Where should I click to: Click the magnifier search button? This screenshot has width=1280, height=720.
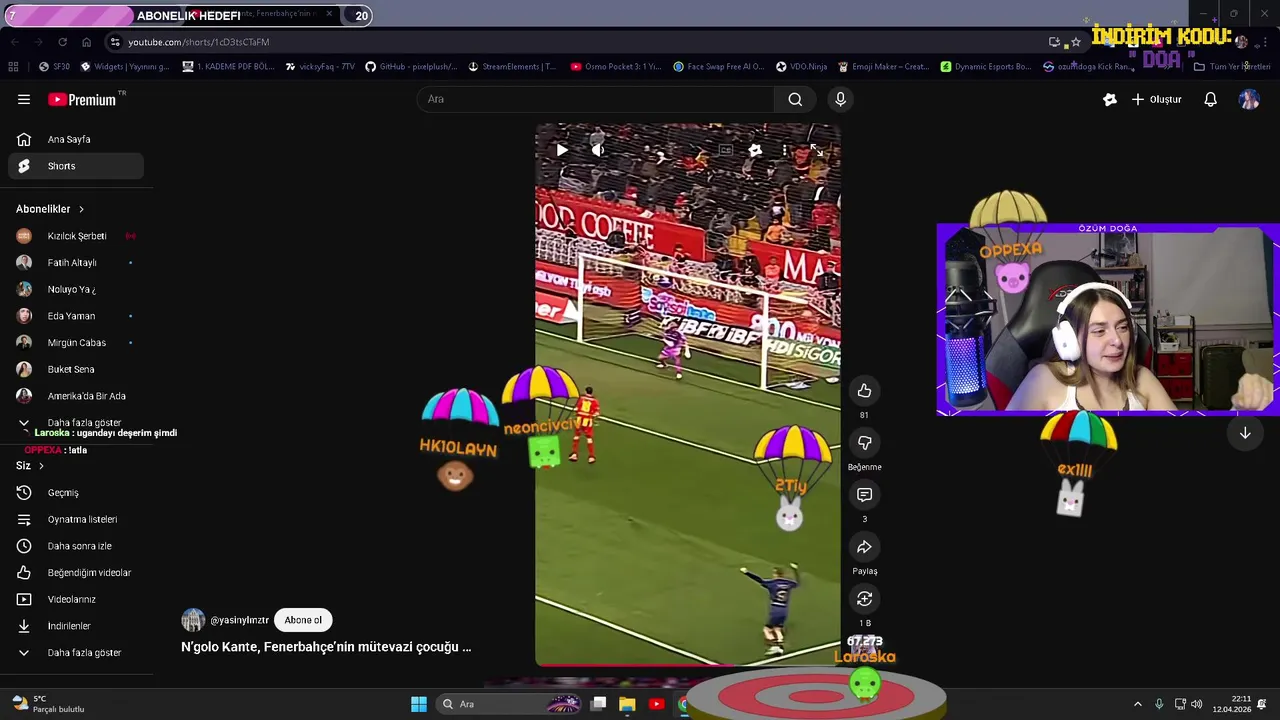coord(795,99)
